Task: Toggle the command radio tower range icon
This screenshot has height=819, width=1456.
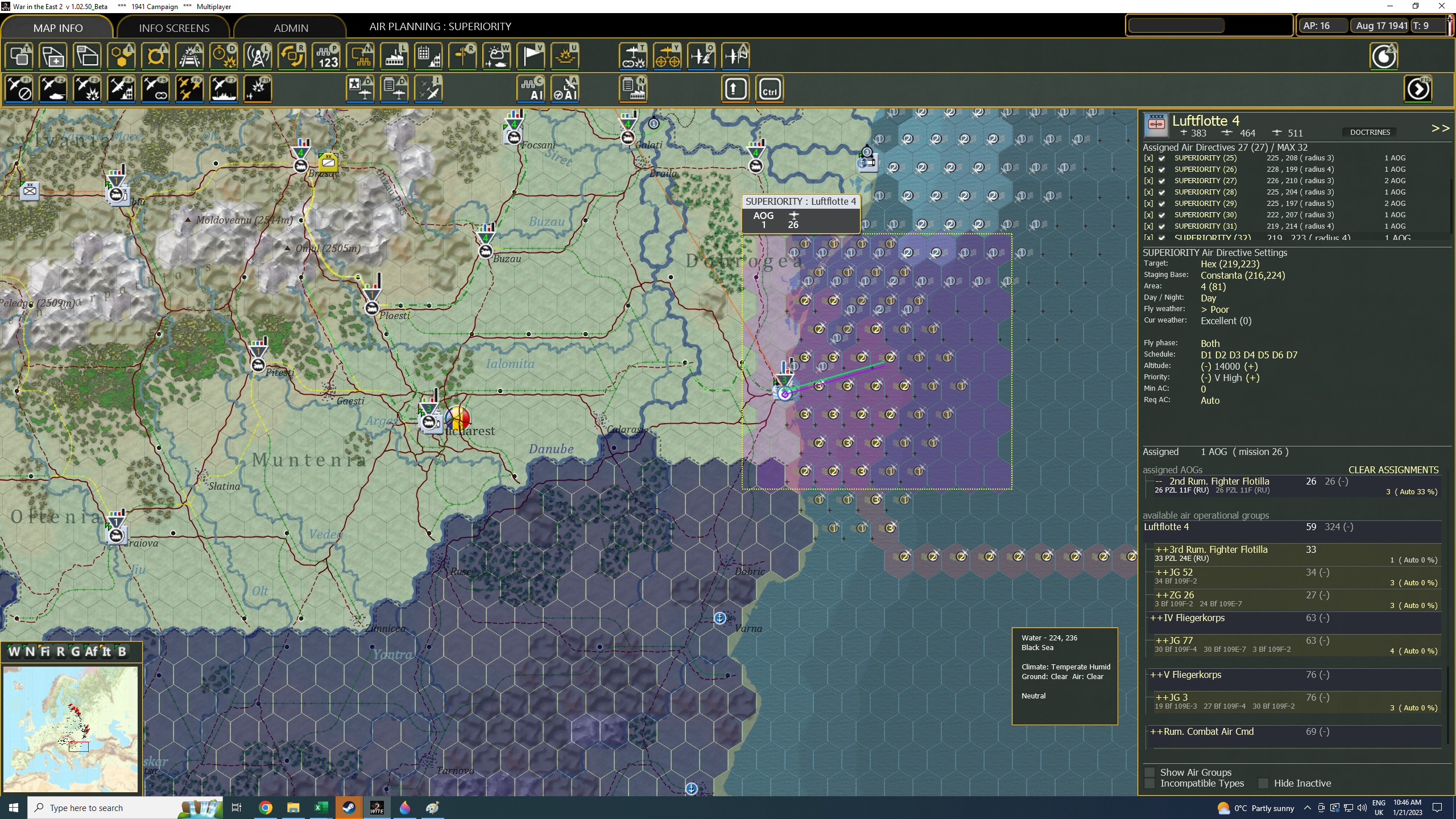Action: click(x=258, y=56)
